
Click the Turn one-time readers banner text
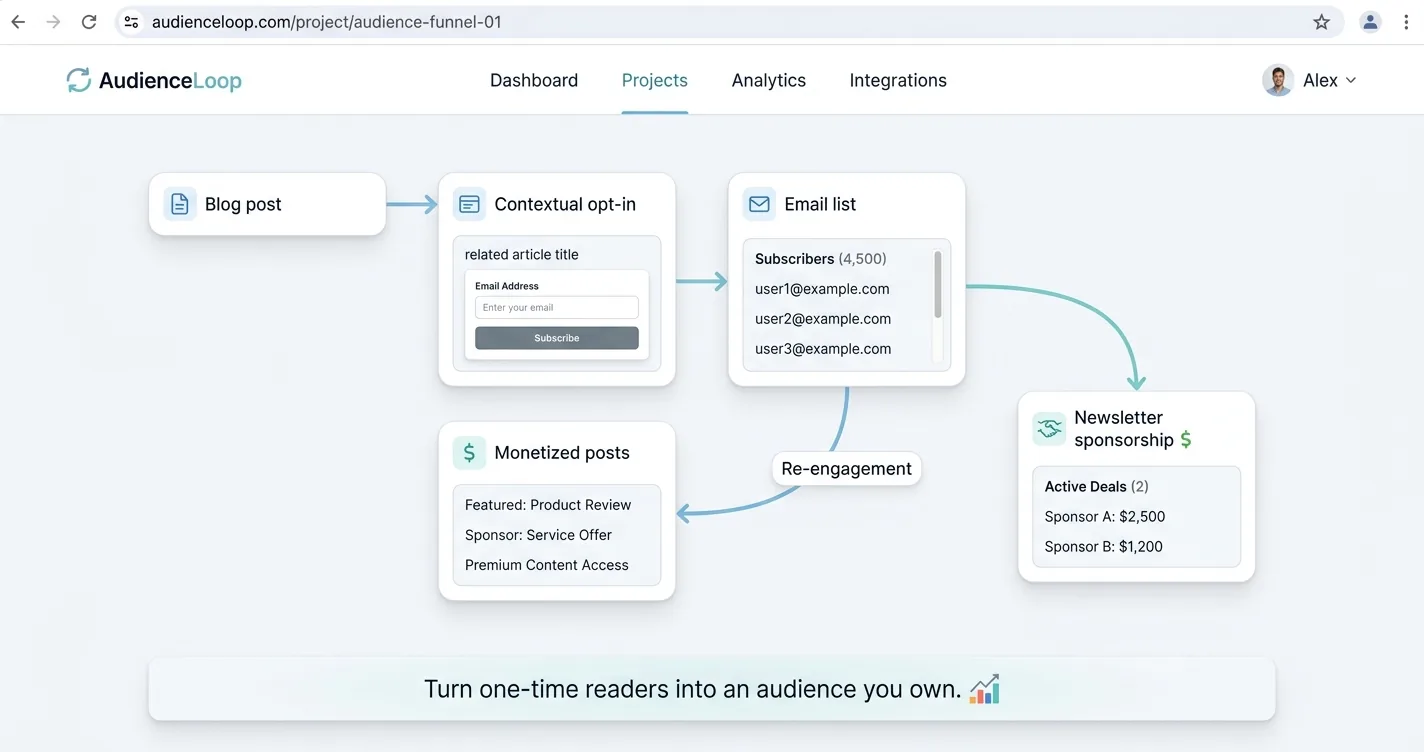click(693, 689)
